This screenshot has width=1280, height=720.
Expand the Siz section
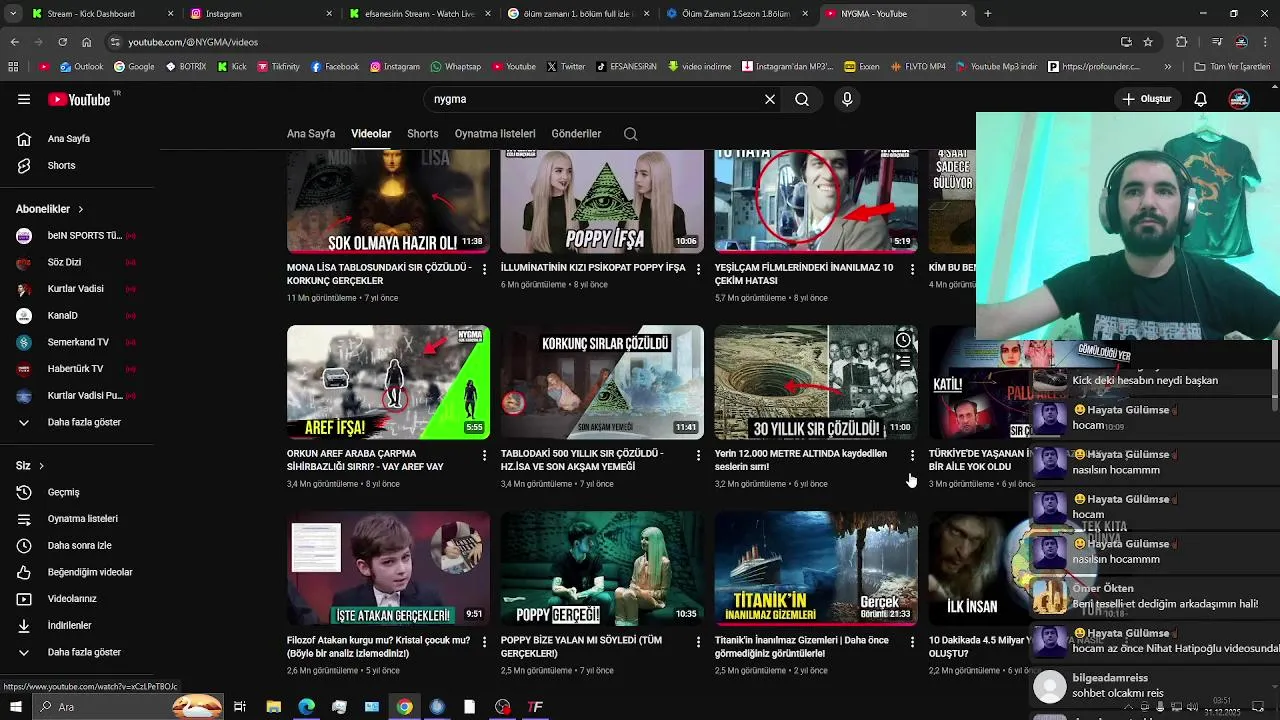click(30, 466)
